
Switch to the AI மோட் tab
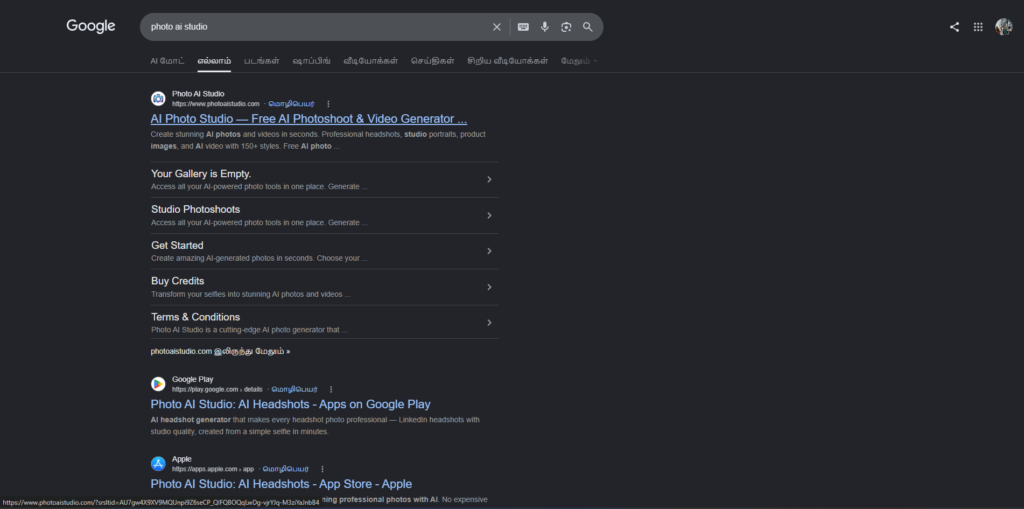pos(167,61)
